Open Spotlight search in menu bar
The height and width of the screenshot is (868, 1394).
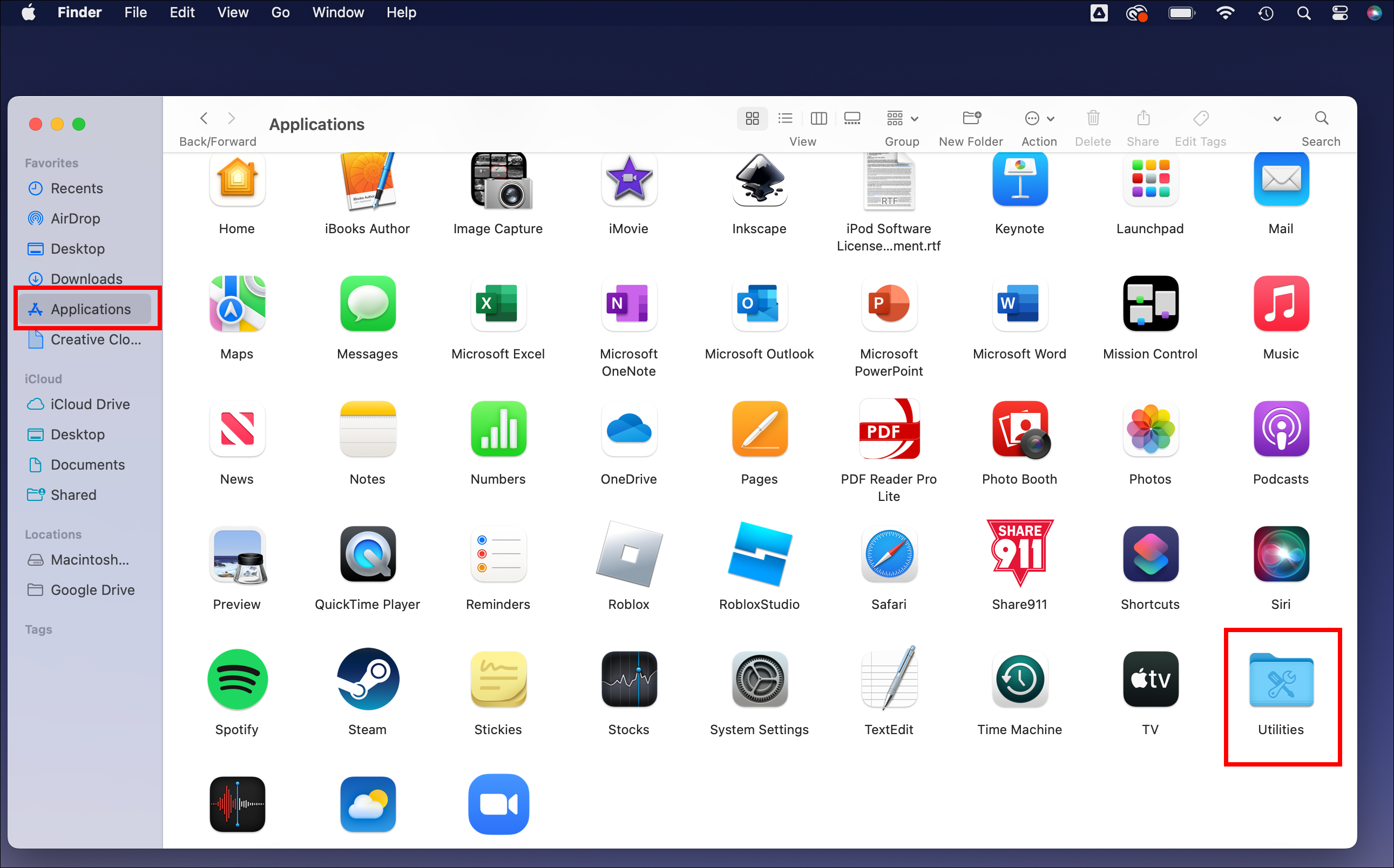click(1303, 12)
